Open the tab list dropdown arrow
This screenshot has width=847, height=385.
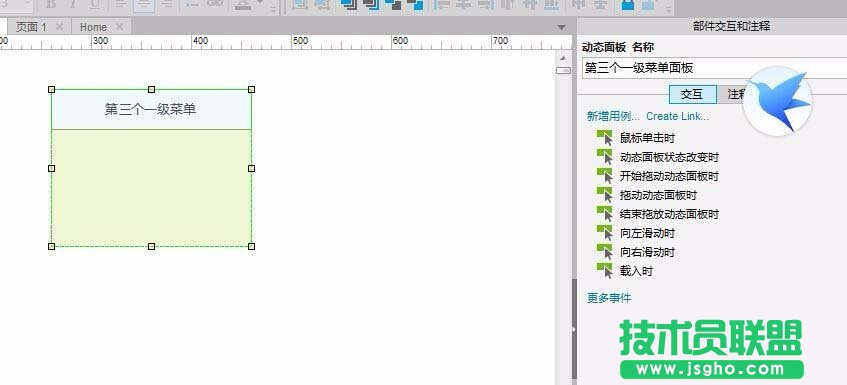point(562,27)
